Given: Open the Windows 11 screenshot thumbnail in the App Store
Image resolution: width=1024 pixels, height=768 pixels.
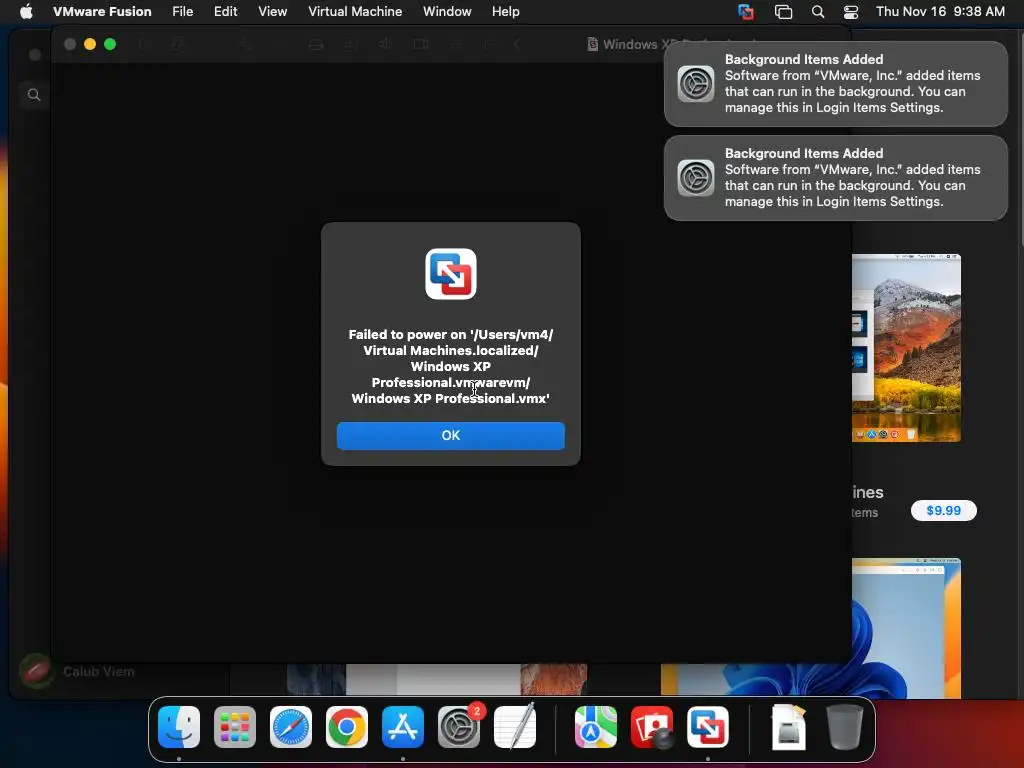Looking at the screenshot, I should pyautogui.click(x=906, y=628).
